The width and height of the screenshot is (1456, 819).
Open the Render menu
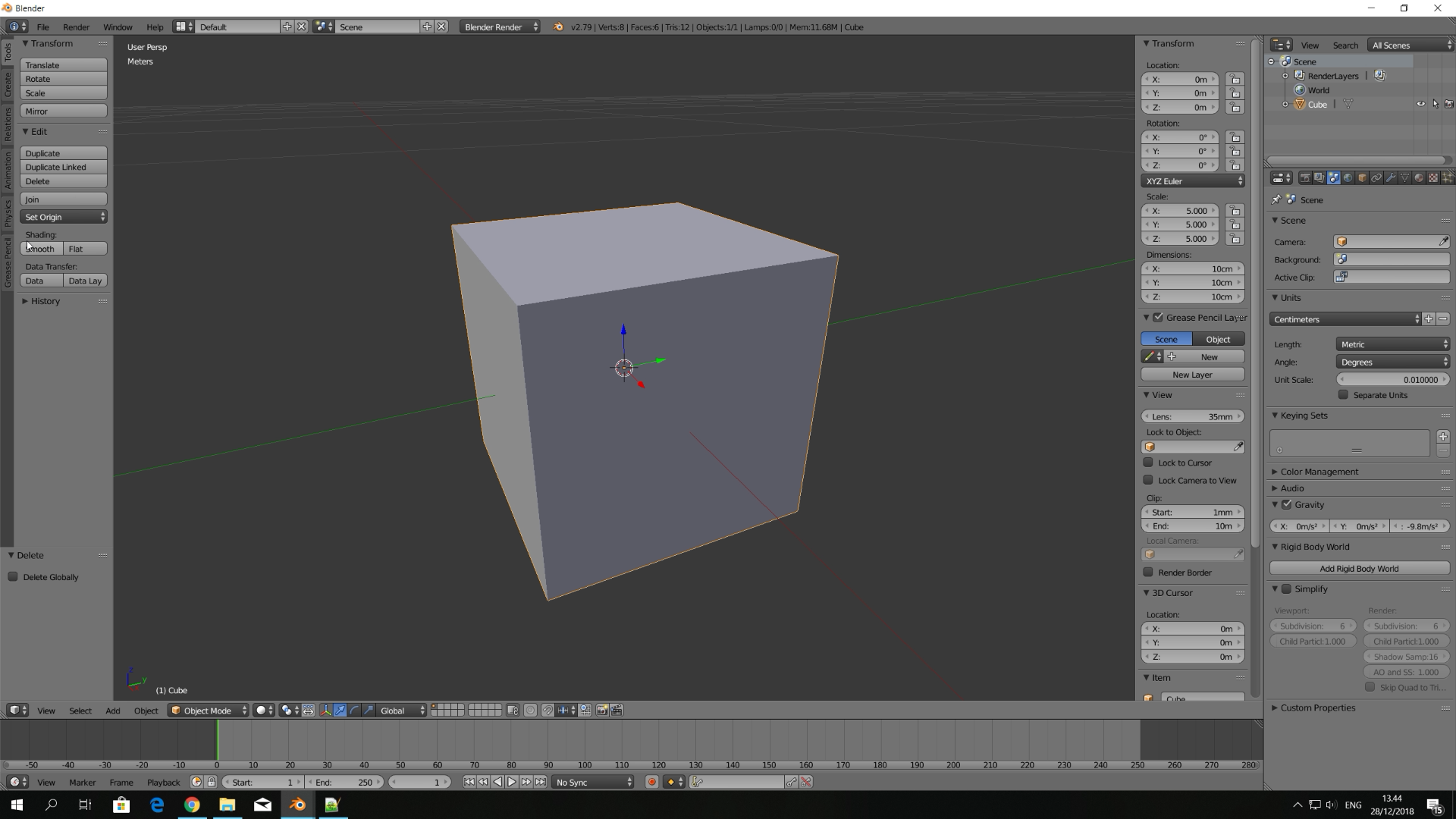coord(76,27)
